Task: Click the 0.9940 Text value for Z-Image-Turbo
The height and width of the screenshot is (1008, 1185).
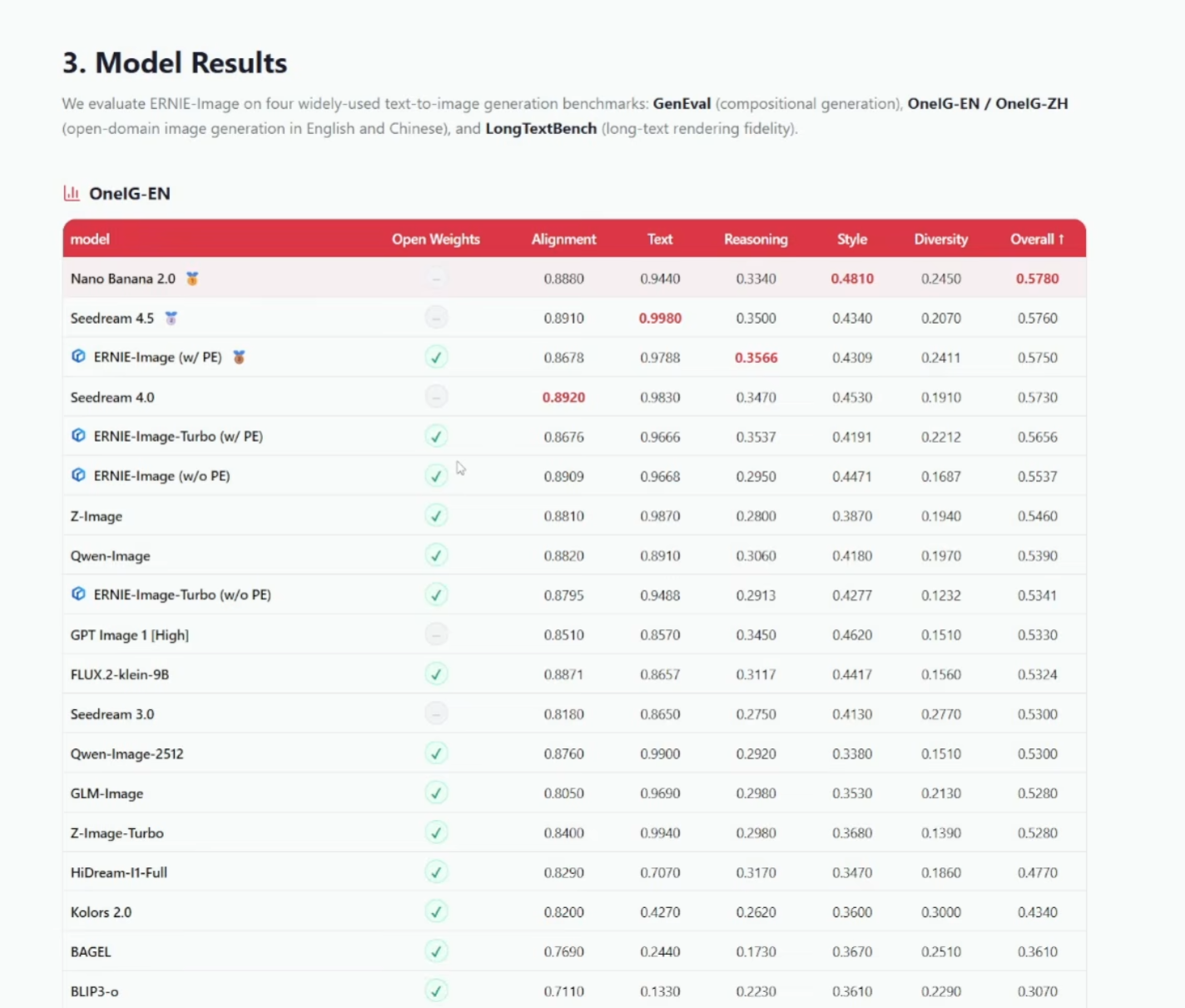Action: 660,833
